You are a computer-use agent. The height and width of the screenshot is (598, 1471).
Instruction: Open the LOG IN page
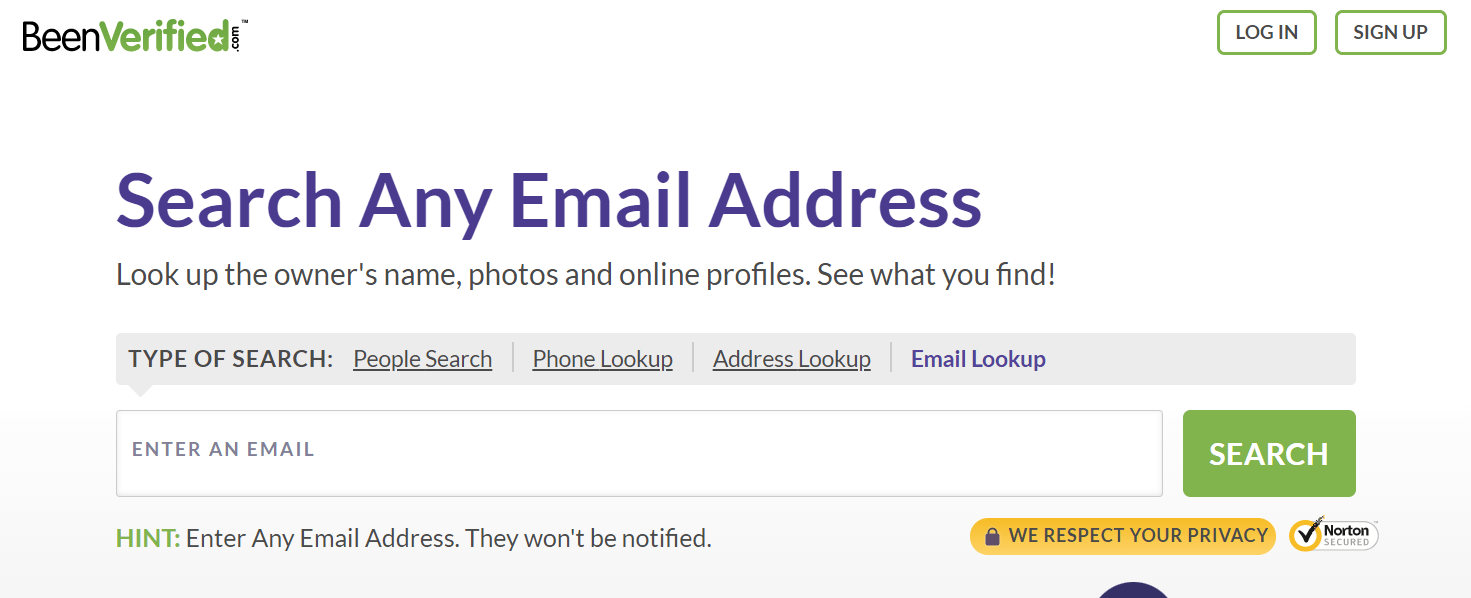(x=1266, y=32)
